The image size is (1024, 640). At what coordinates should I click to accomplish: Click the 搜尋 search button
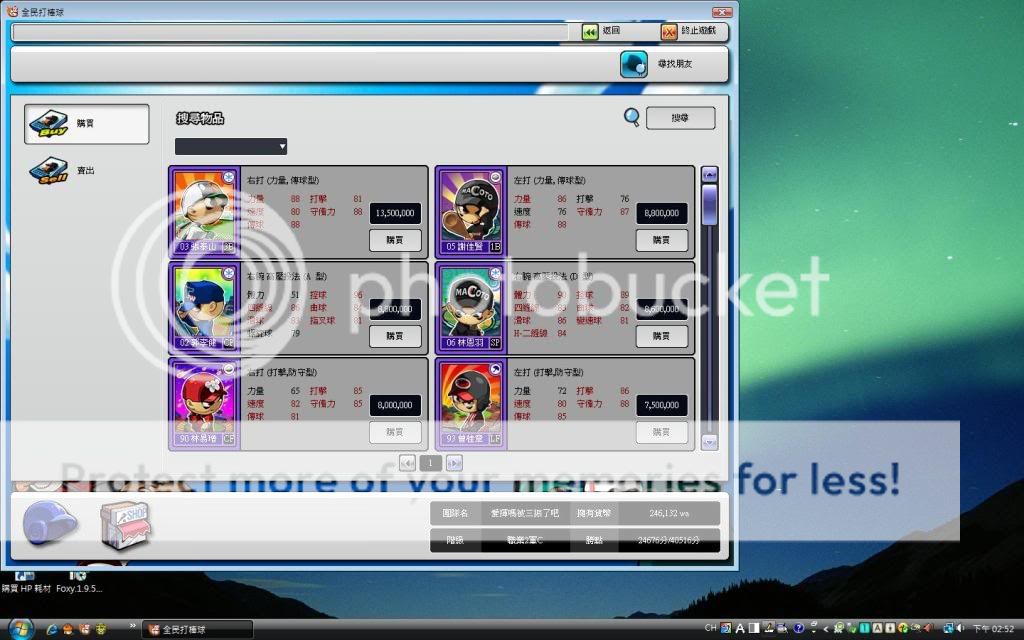tap(680, 118)
